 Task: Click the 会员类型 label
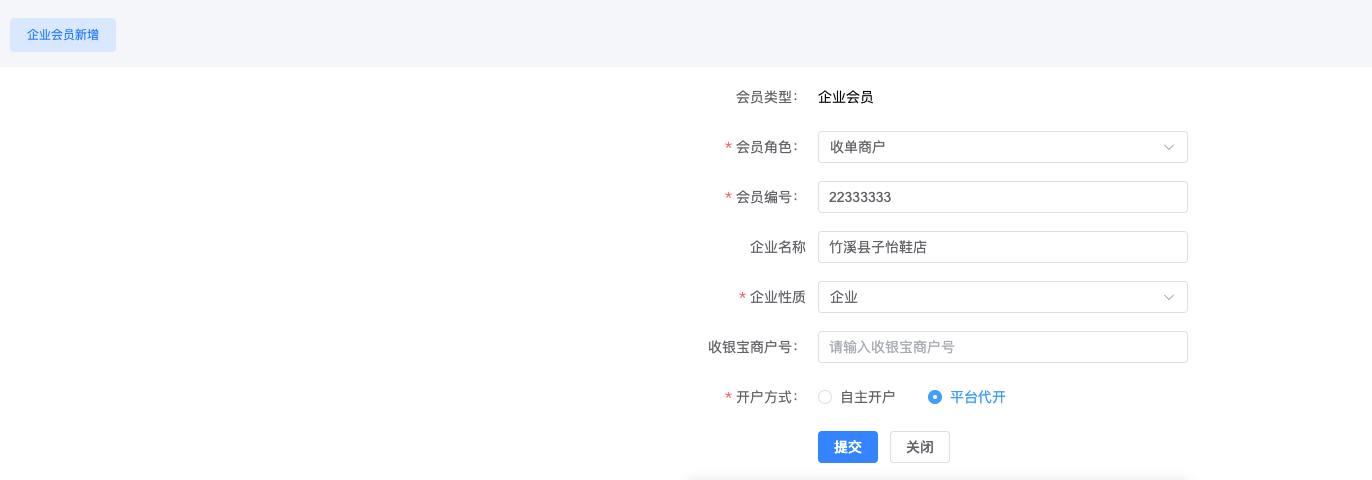coord(767,97)
